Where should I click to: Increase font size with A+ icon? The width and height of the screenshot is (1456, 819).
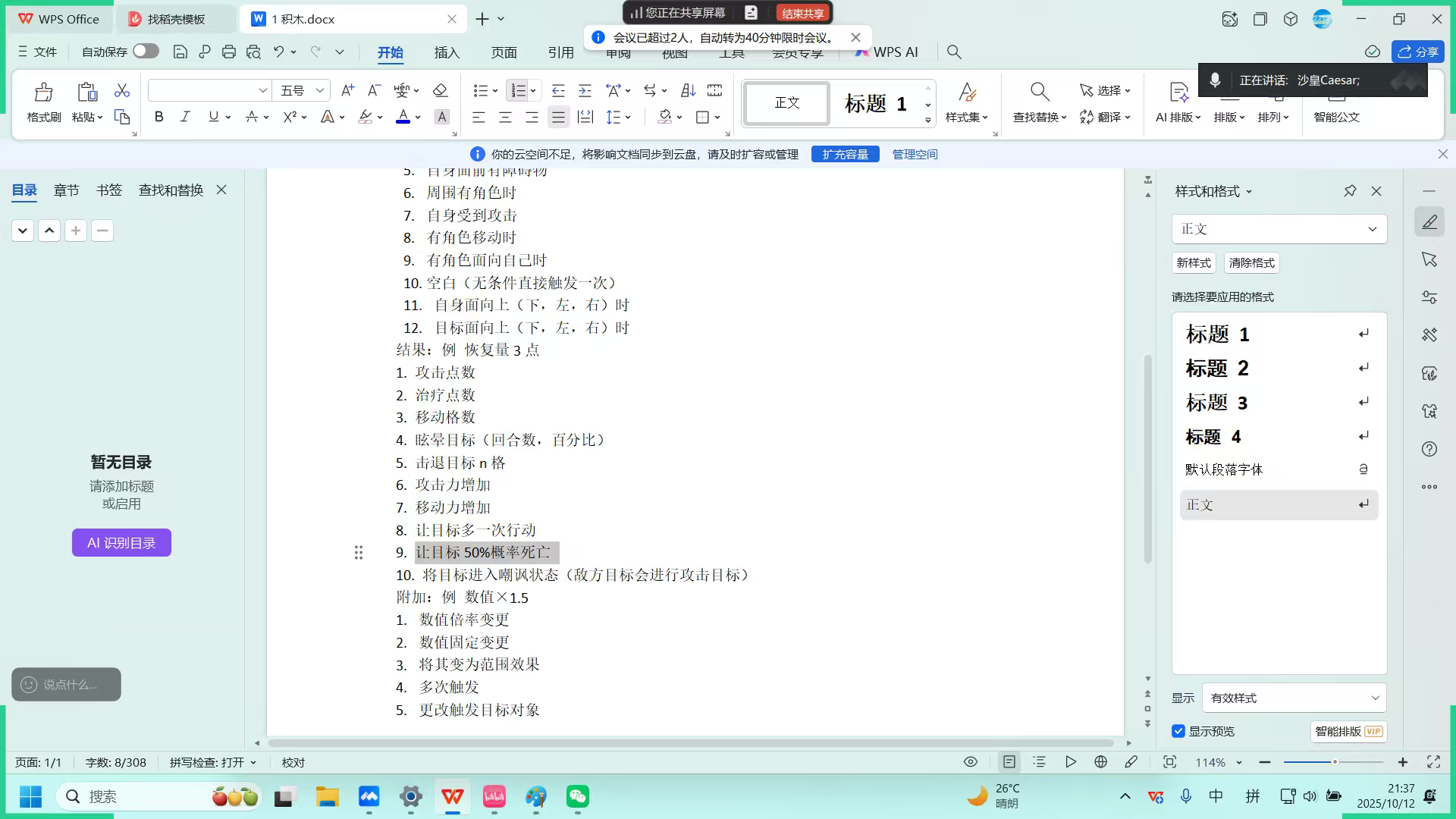point(347,91)
